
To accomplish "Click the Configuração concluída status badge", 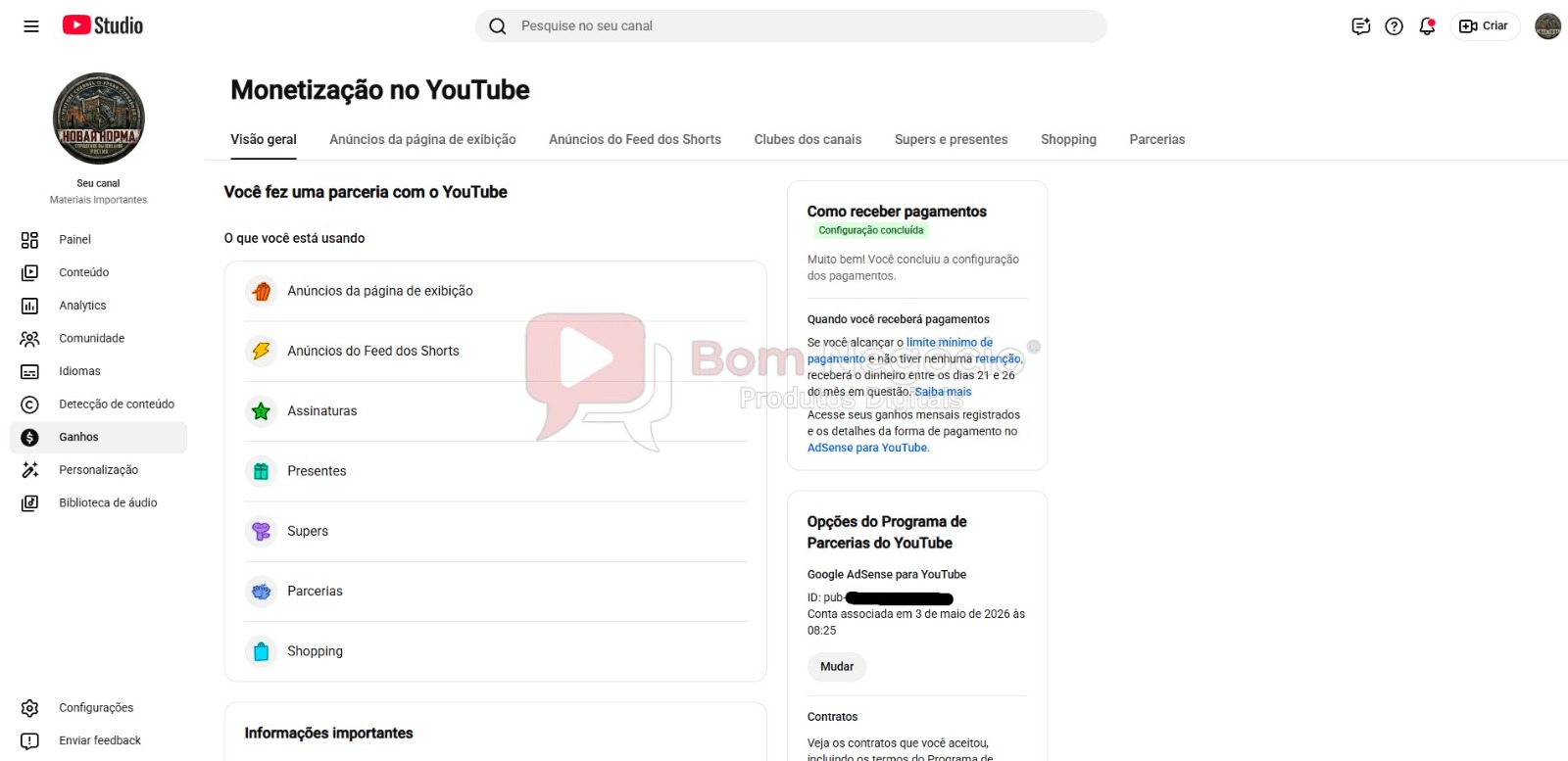I will [870, 230].
